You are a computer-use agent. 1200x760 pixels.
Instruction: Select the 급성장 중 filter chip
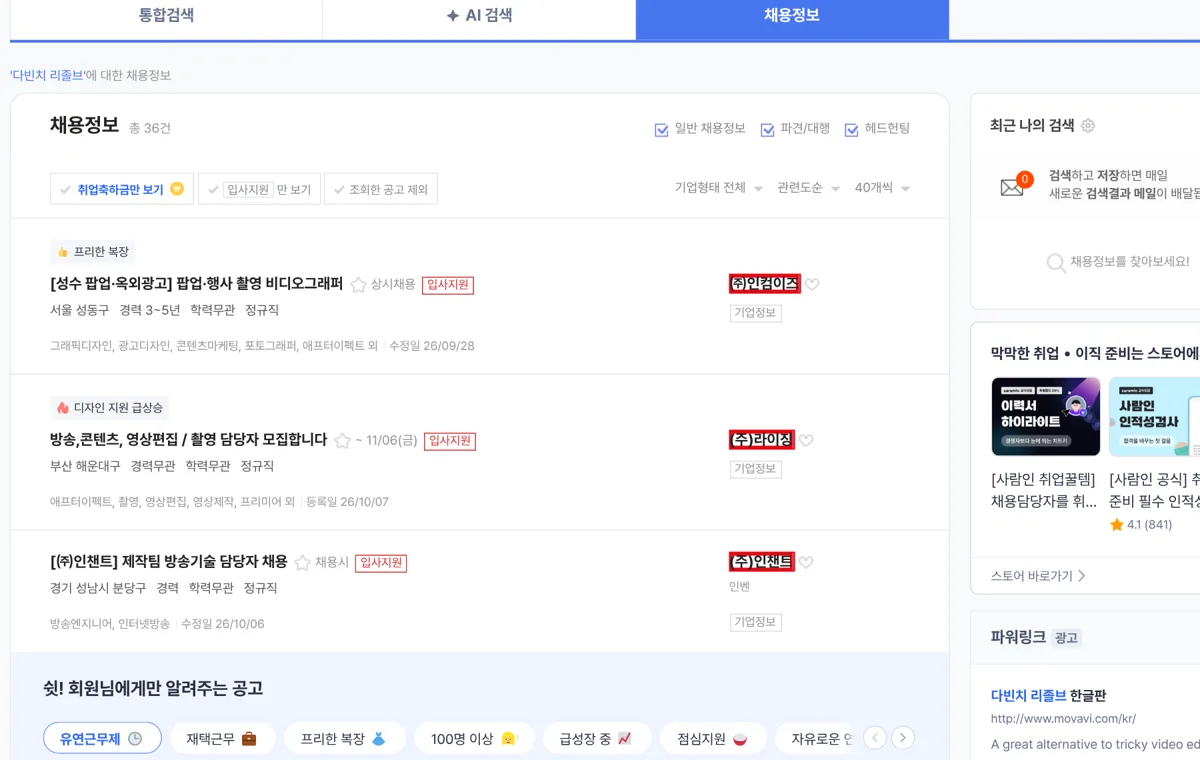pyautogui.click(x=597, y=739)
